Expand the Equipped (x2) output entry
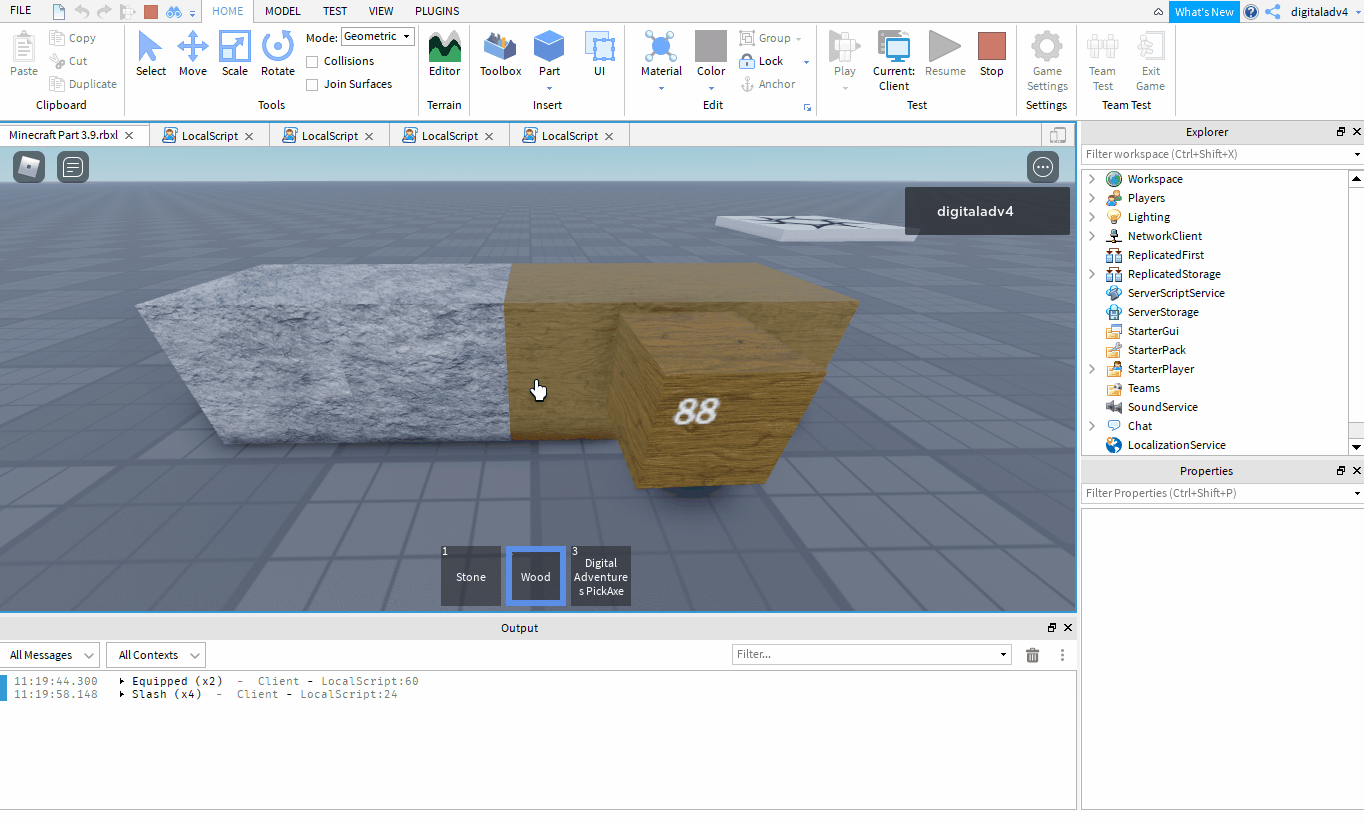Viewport: 1364px width, 825px height. point(122,681)
